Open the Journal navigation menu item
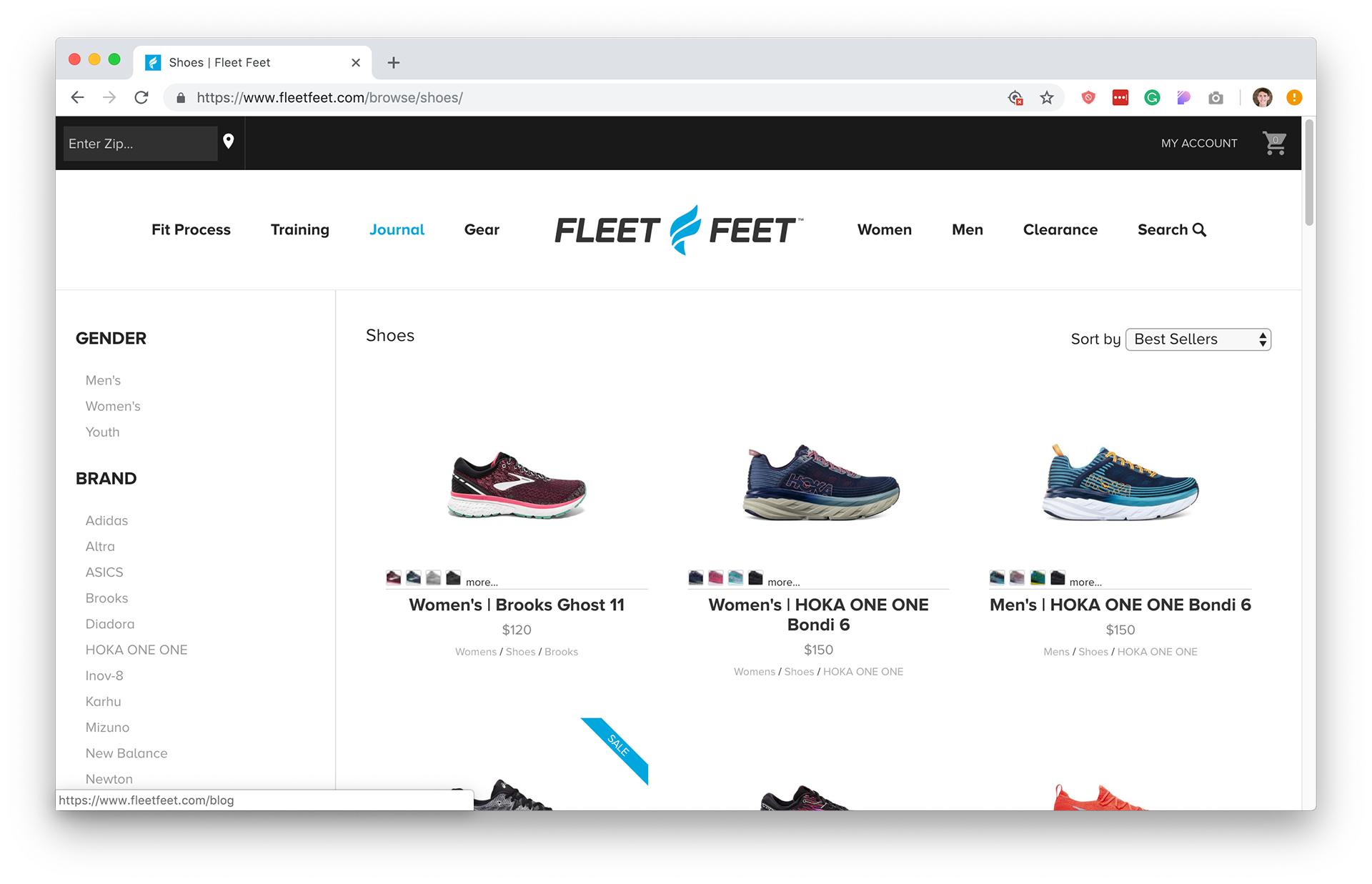Viewport: 1372px width, 884px height. coord(397,229)
